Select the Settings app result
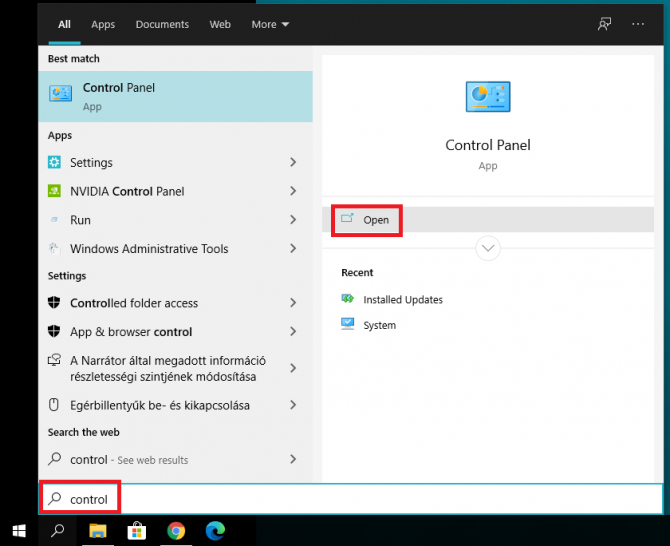 175,162
